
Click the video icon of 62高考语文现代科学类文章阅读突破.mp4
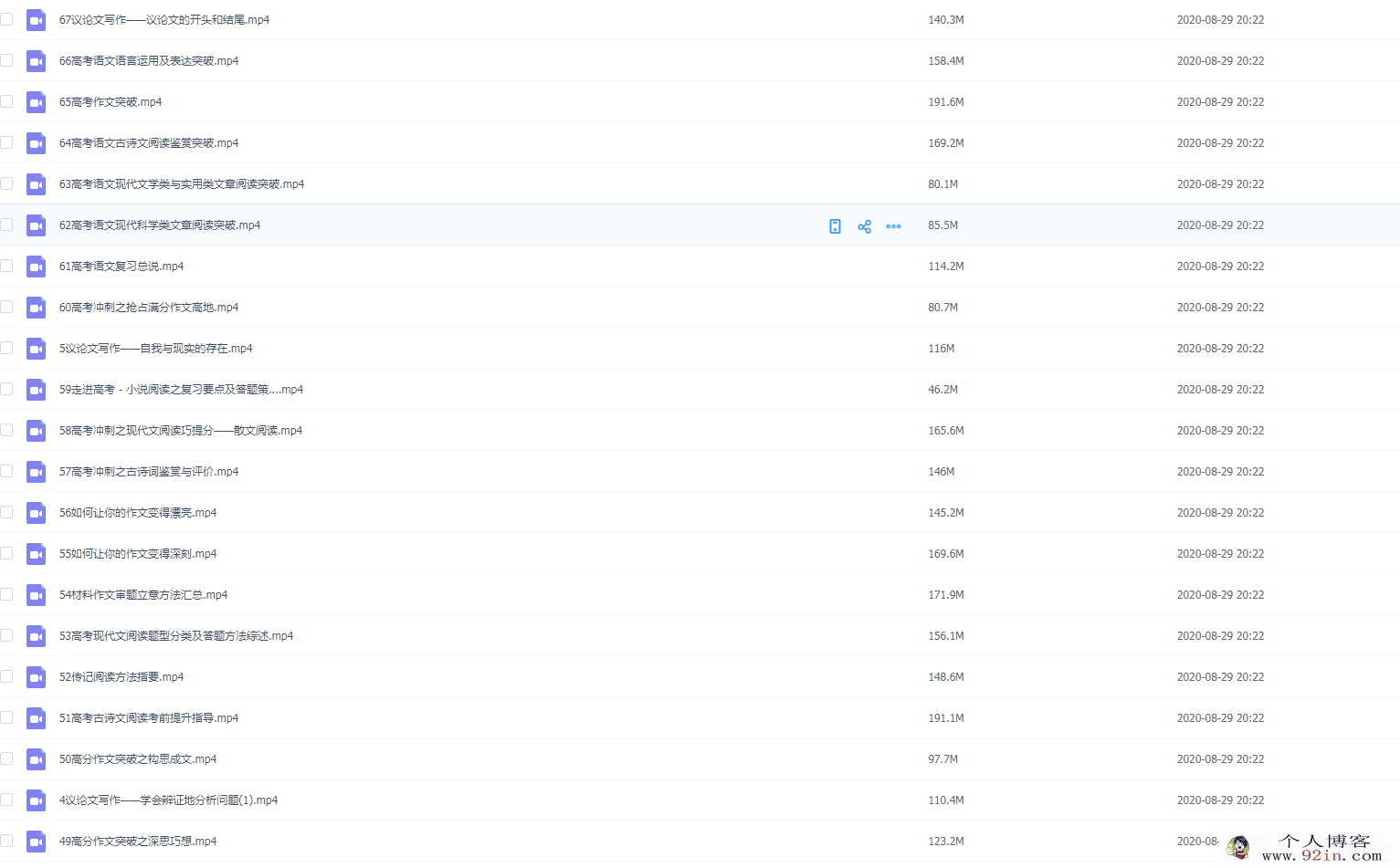tap(36, 225)
